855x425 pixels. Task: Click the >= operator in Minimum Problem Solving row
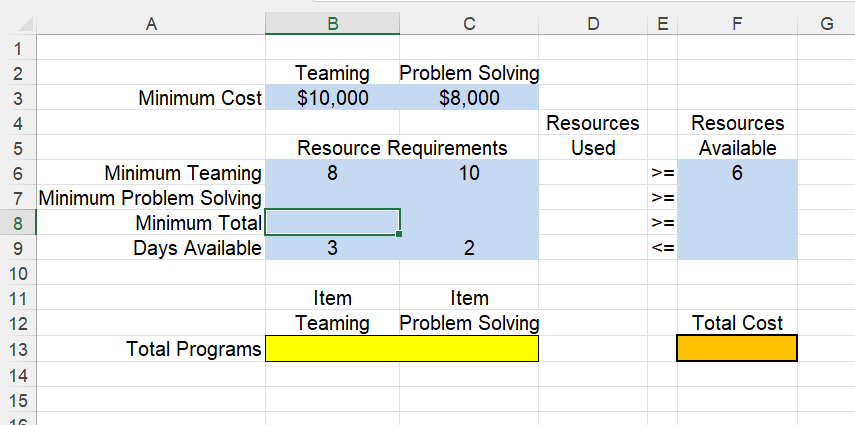click(663, 198)
